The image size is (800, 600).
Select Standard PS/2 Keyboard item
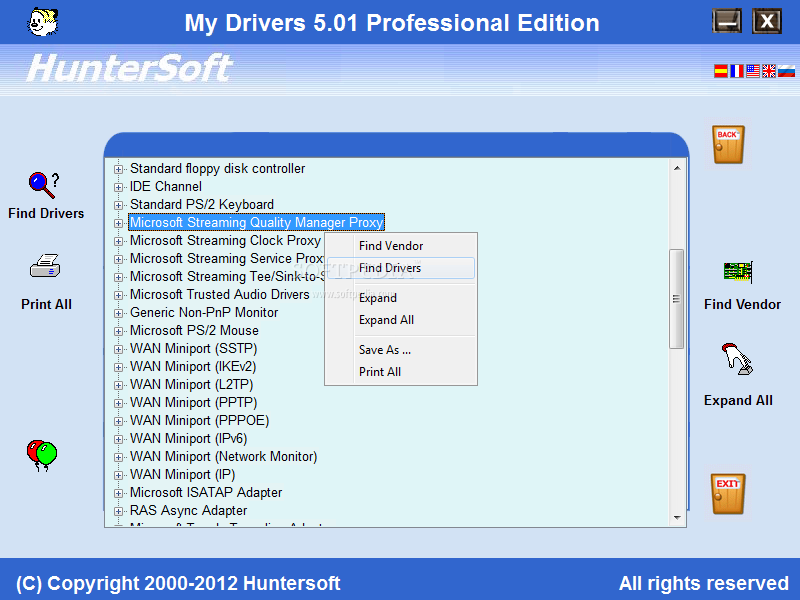click(x=202, y=205)
